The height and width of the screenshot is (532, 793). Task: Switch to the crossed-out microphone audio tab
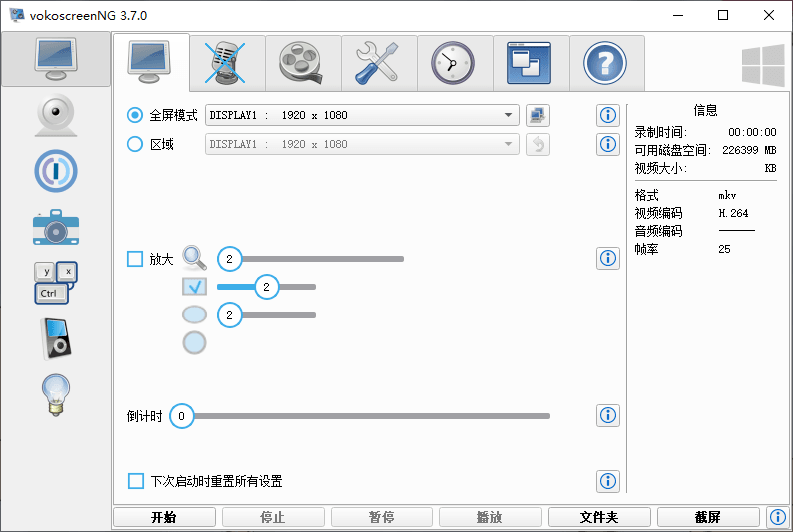pyautogui.click(x=228, y=63)
